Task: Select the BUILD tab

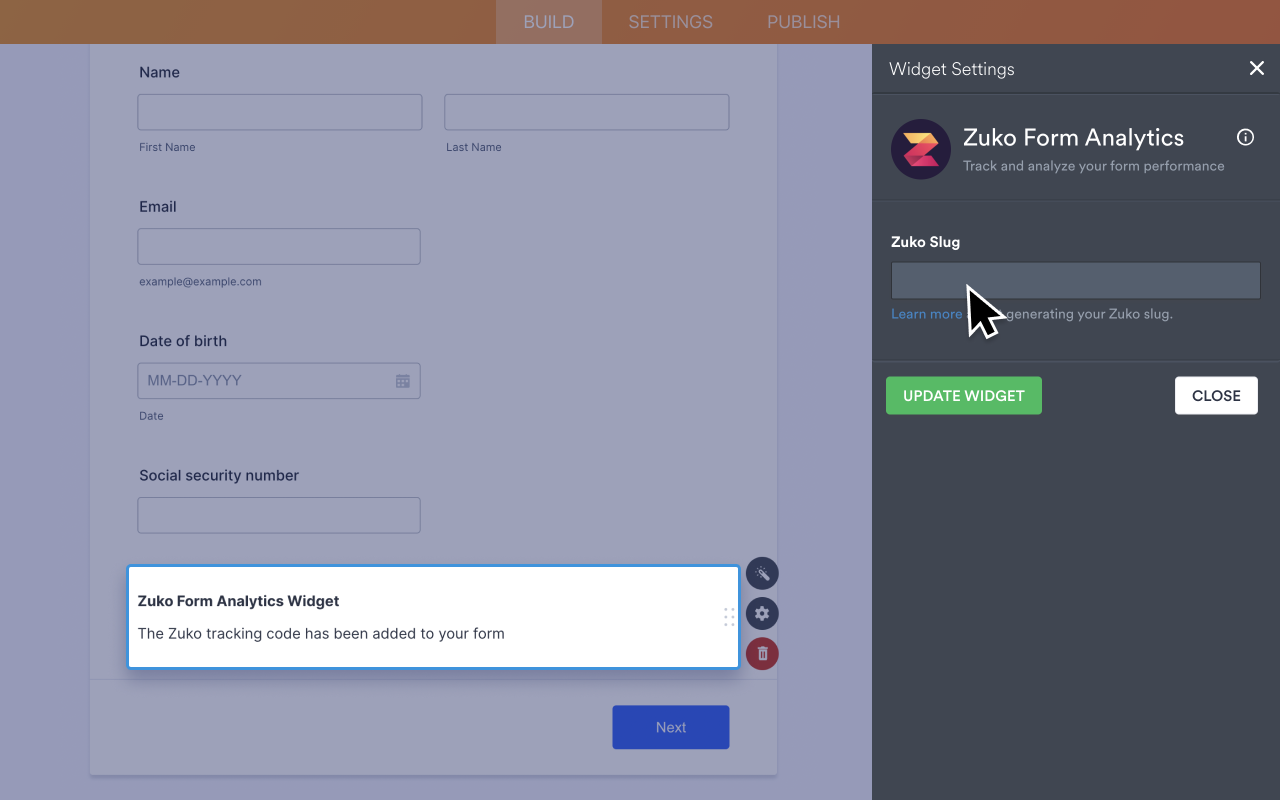Action: tap(548, 21)
